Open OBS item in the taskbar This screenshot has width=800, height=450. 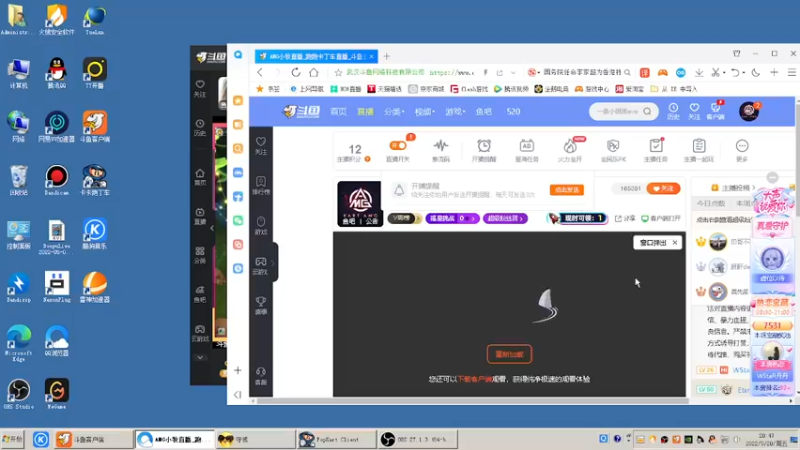pos(417,439)
